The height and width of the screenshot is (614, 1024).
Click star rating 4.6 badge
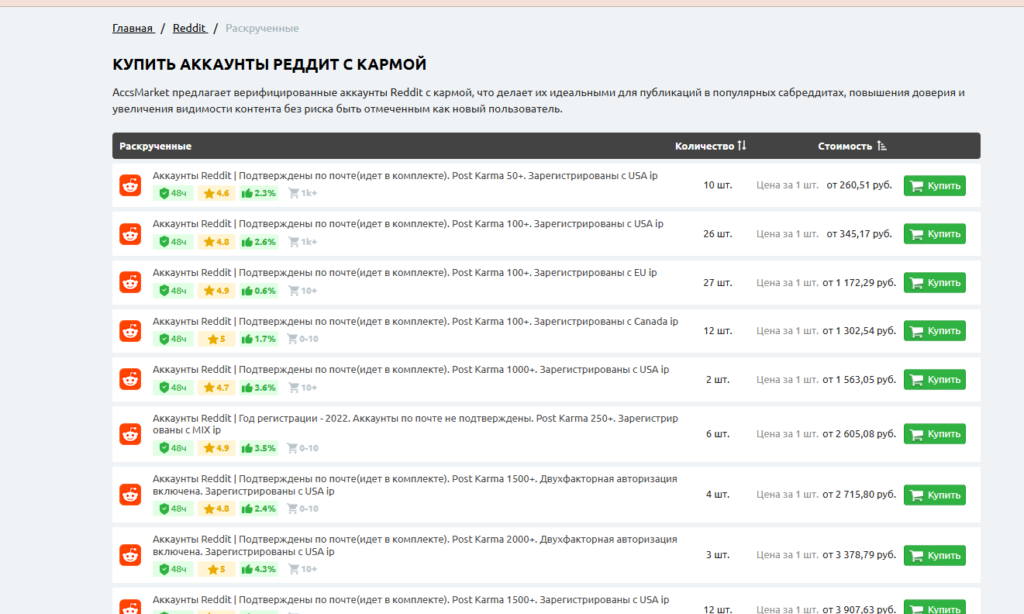coord(216,193)
